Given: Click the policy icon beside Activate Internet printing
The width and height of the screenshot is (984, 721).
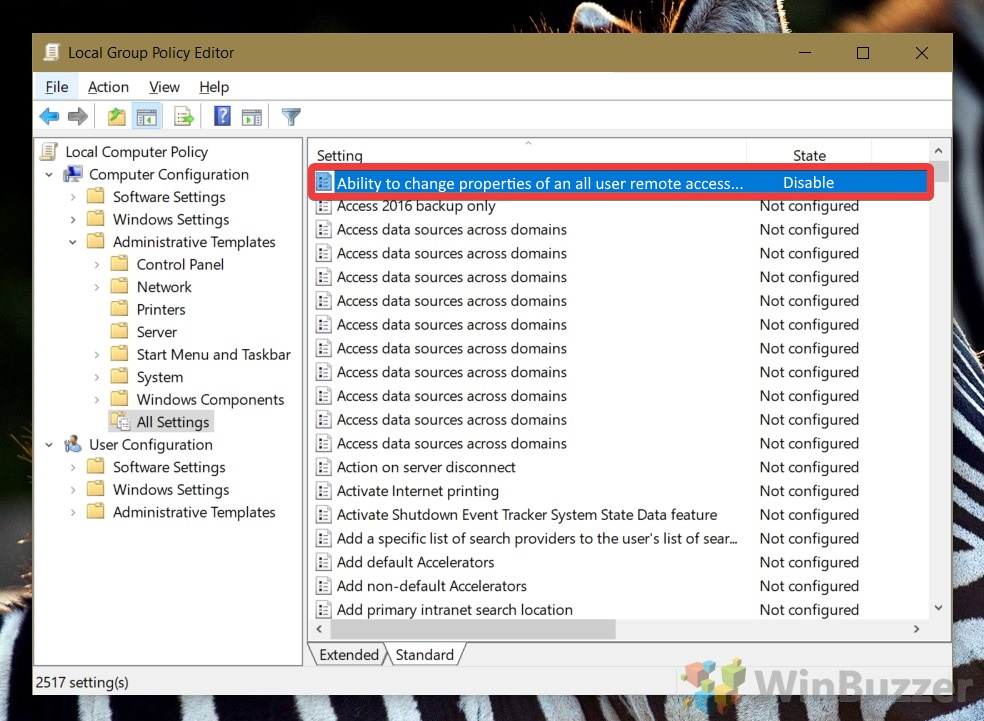Looking at the screenshot, I should pyautogui.click(x=323, y=491).
